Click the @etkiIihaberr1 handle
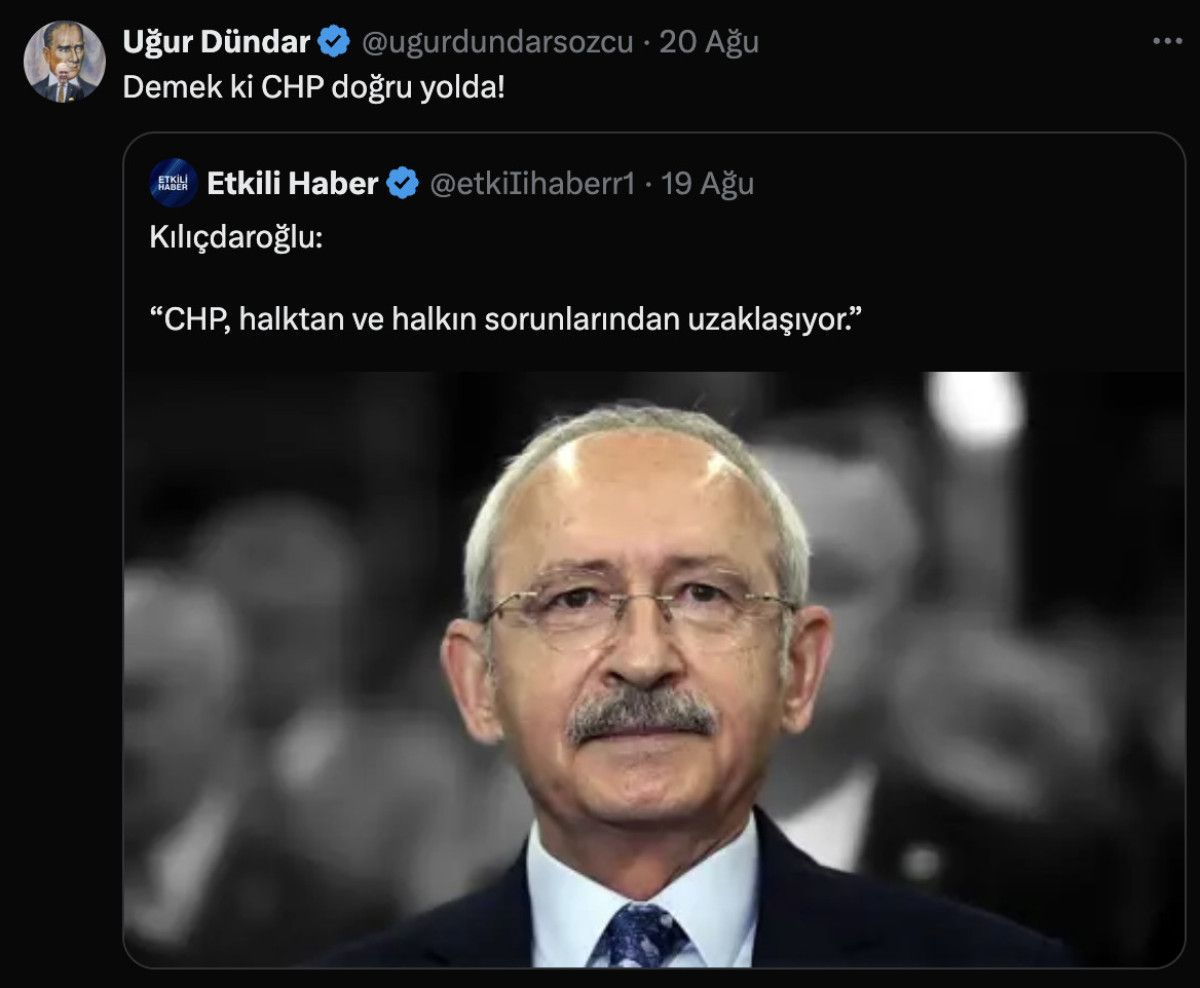1200x988 pixels. (x=532, y=184)
